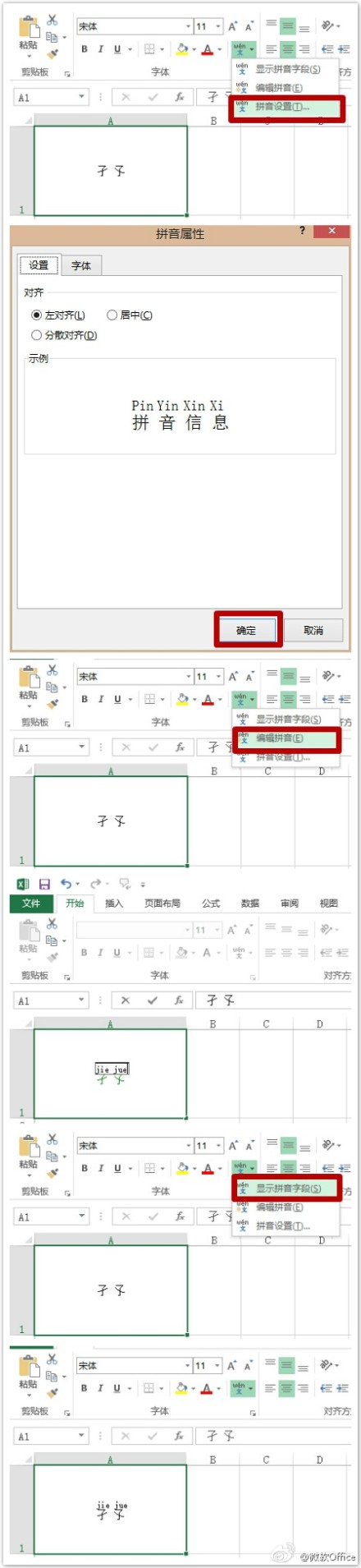Image resolution: width=361 pixels, height=1568 pixels.
Task: Open the 页面布局 ribbon tab
Action: pos(162,904)
